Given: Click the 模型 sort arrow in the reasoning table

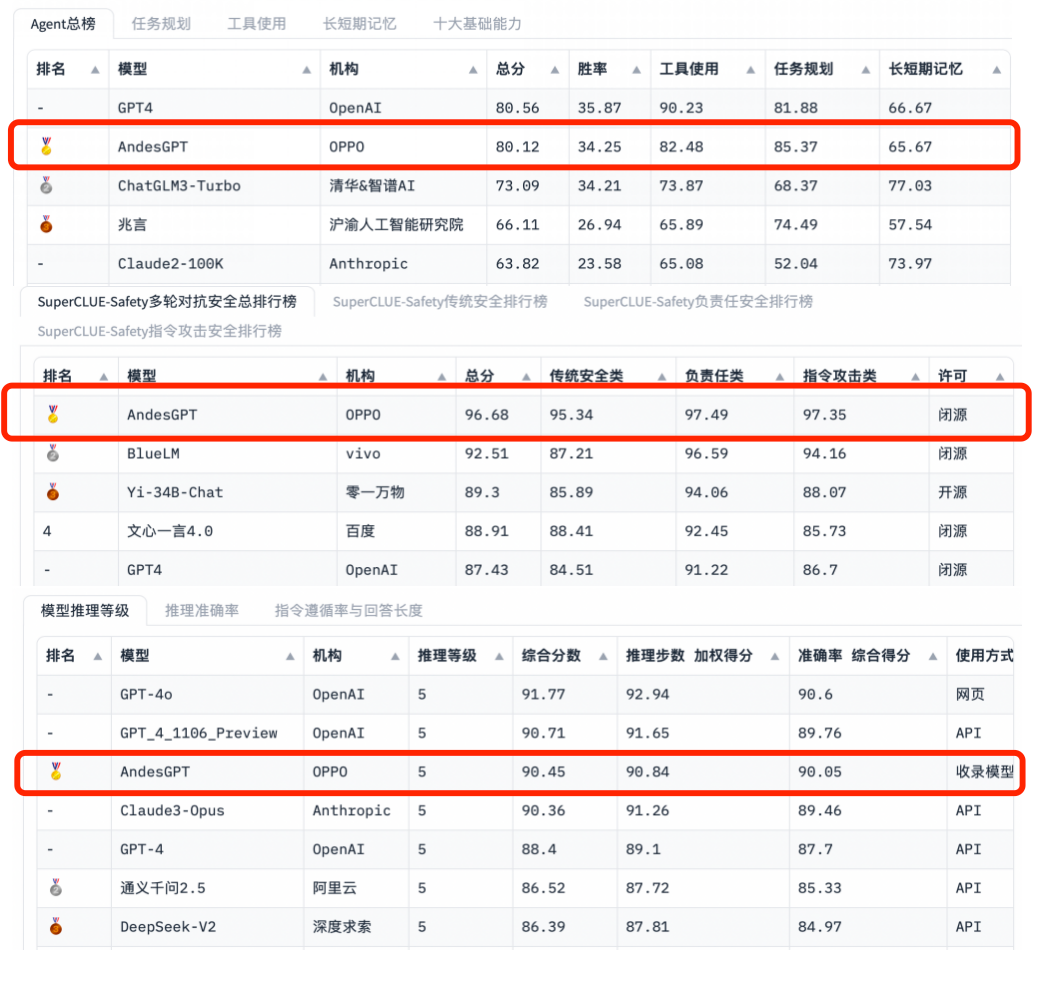Looking at the screenshot, I should point(290,656).
